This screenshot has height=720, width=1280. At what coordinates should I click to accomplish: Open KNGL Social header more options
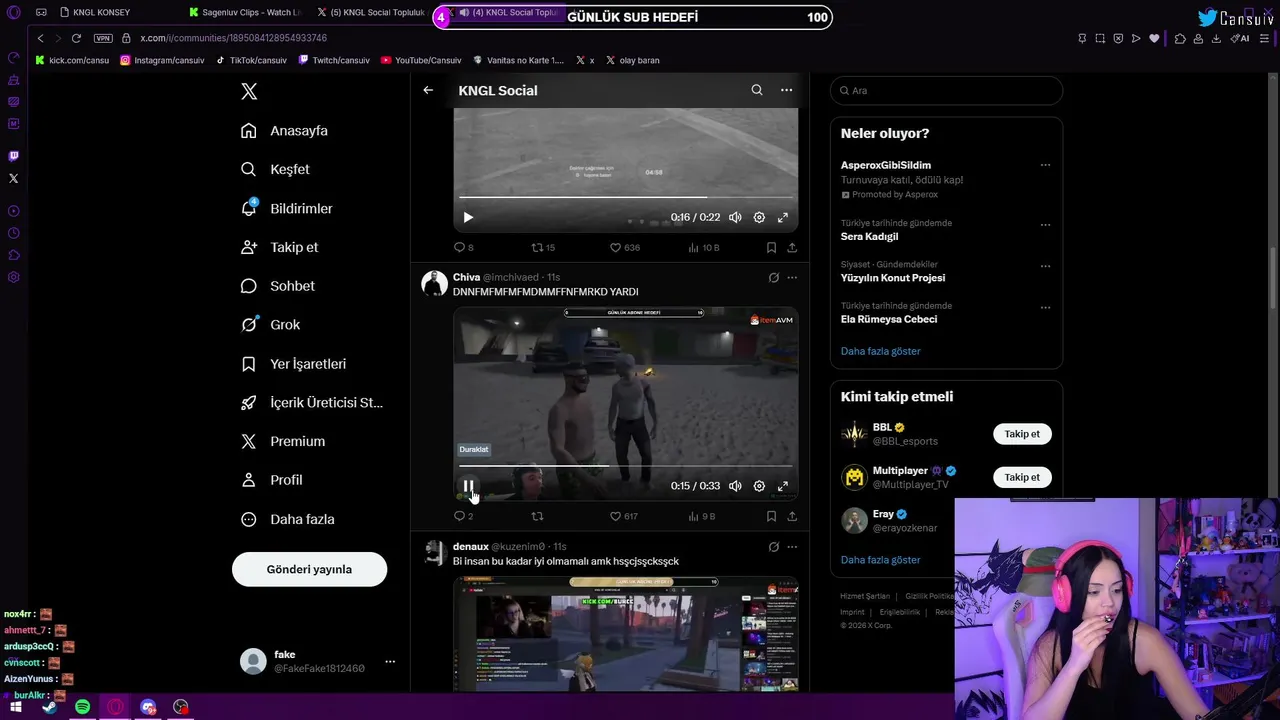click(x=786, y=90)
